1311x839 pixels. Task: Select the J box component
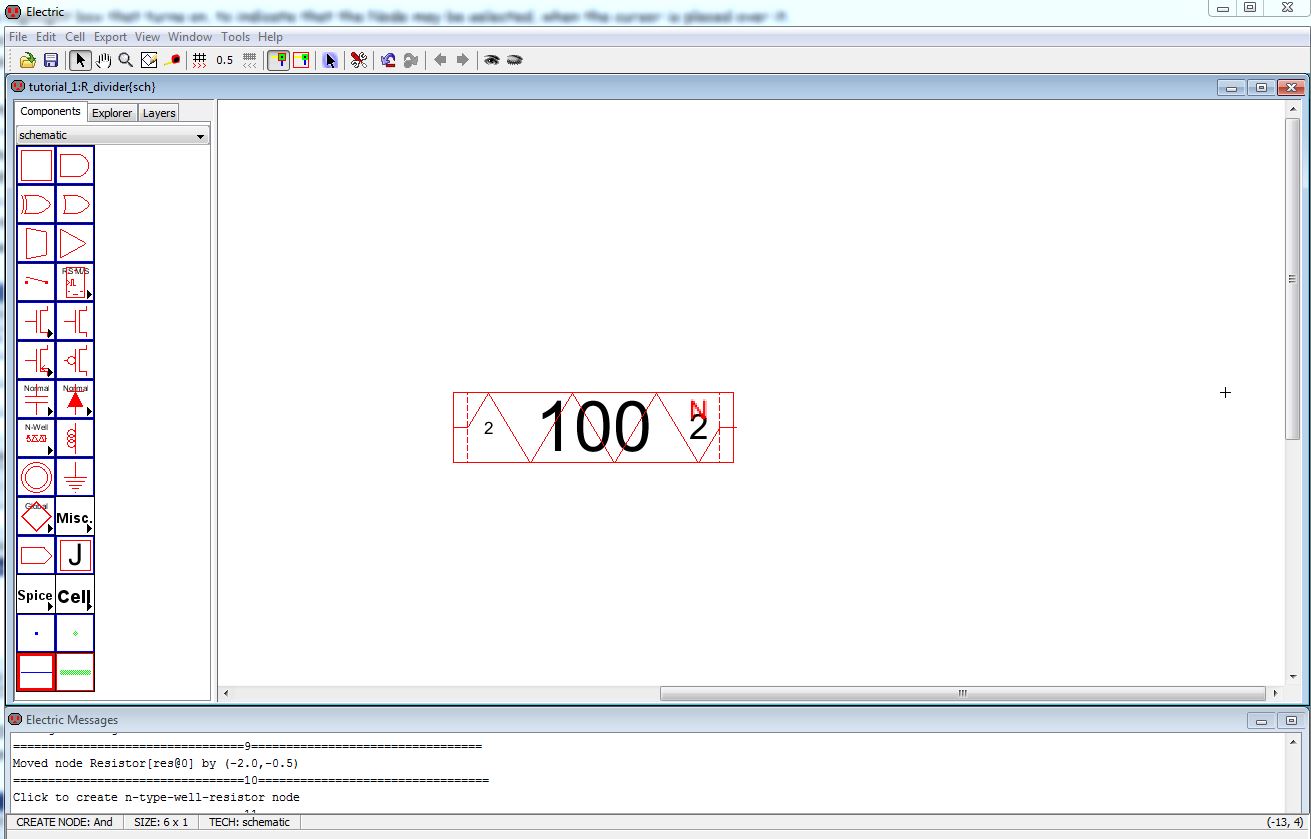click(x=75, y=555)
